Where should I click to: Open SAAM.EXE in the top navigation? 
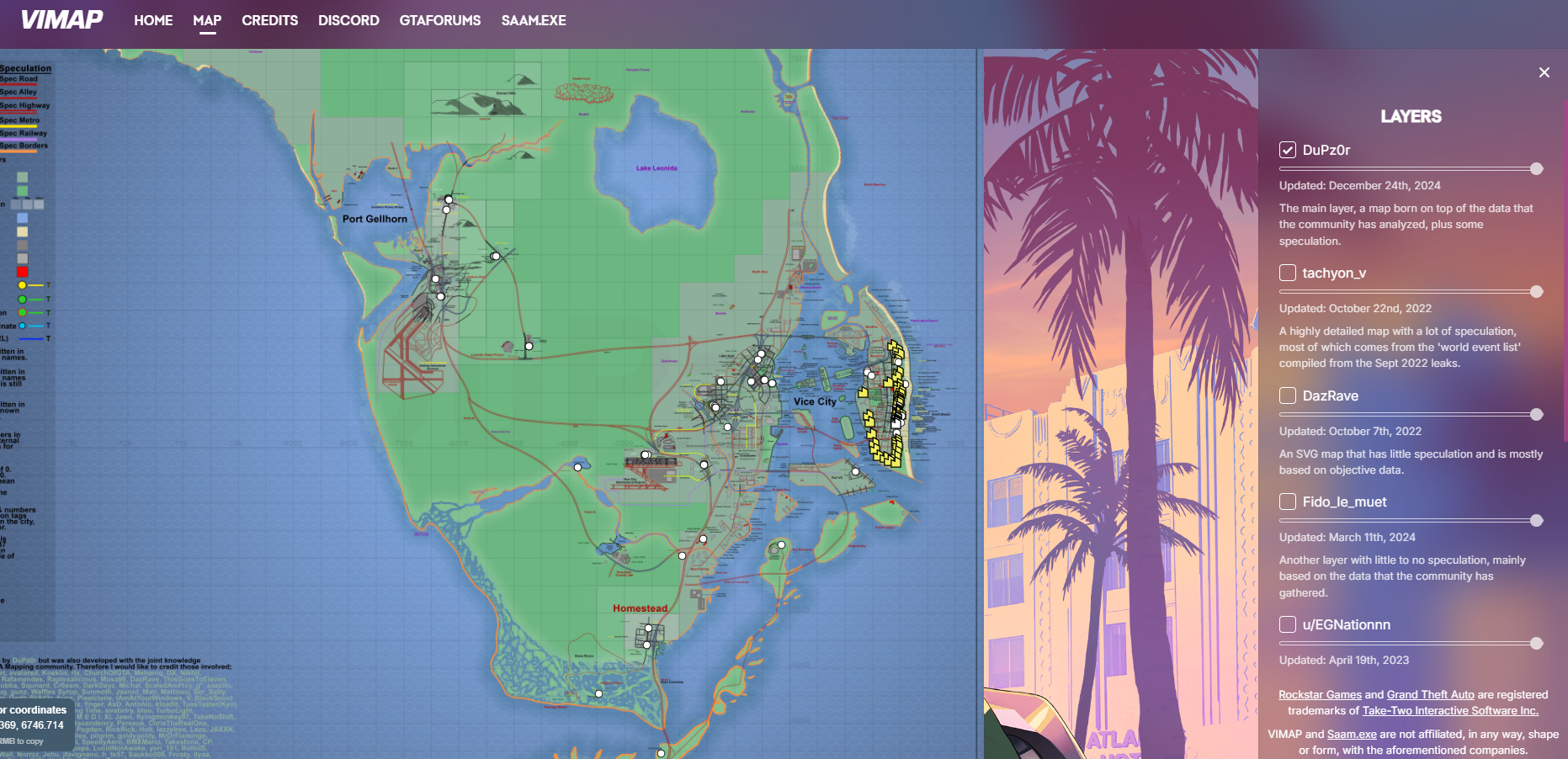click(534, 20)
